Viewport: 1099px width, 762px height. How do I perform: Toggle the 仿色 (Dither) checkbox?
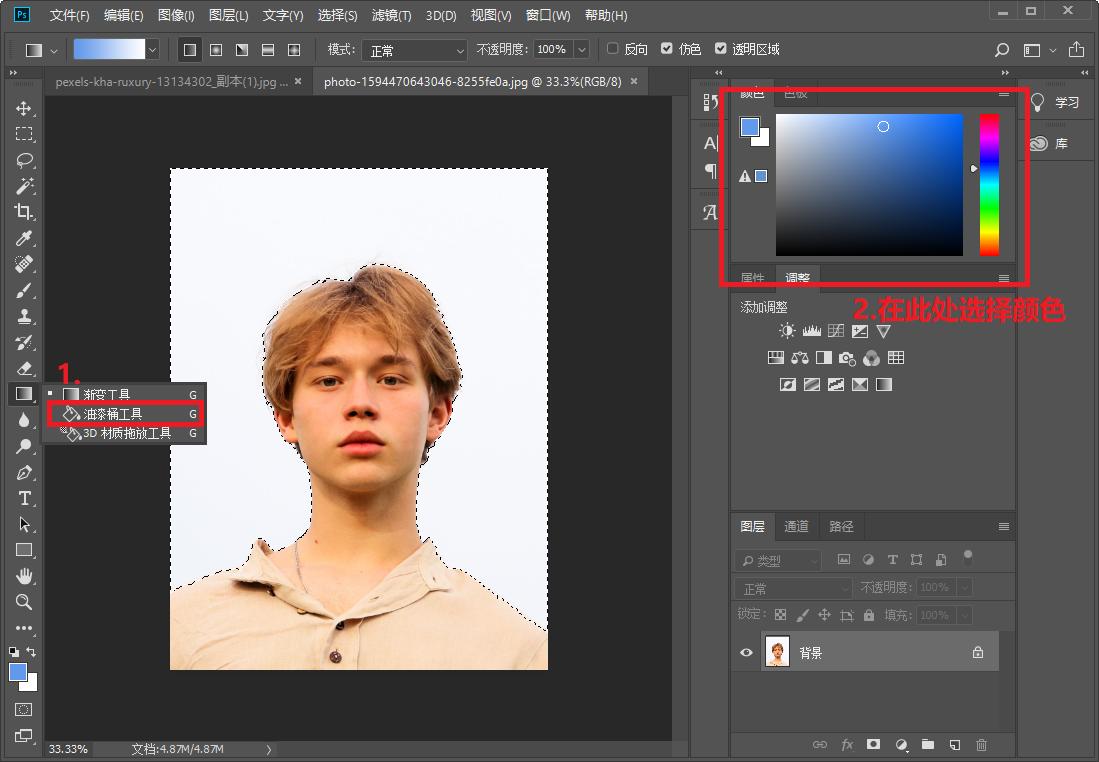tap(667, 49)
